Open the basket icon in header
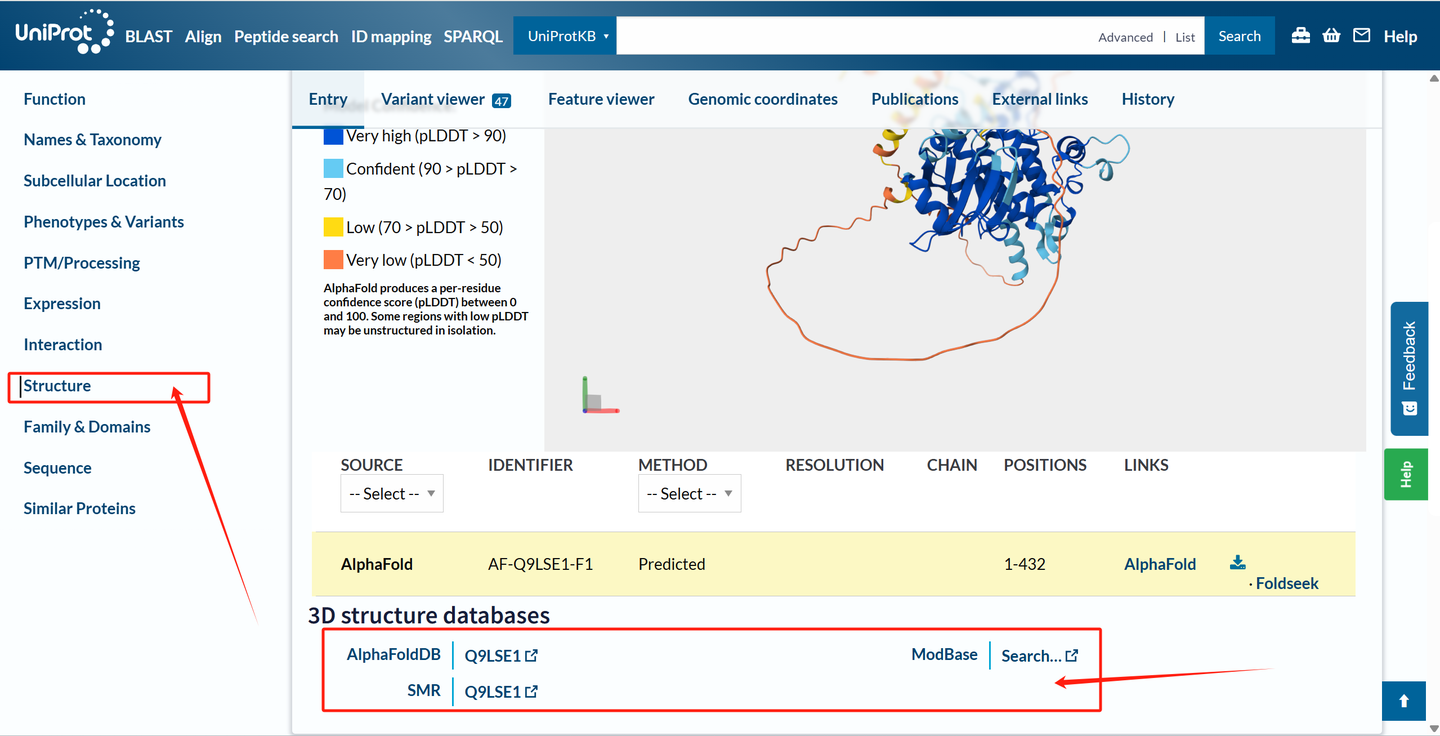 pos(1331,36)
